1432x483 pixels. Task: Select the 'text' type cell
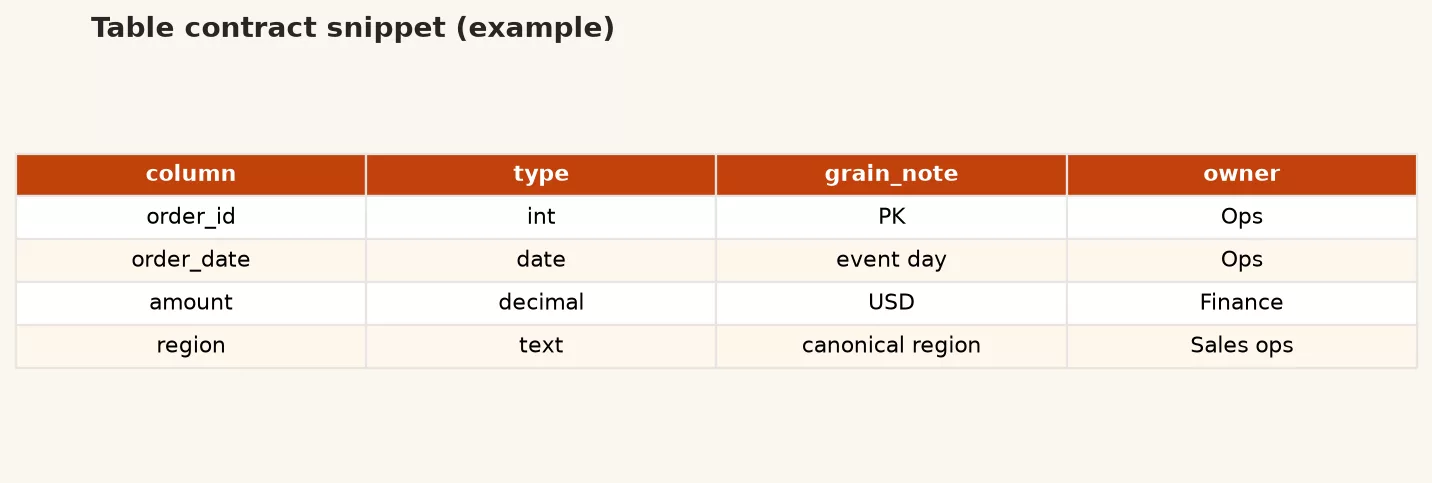tap(541, 346)
